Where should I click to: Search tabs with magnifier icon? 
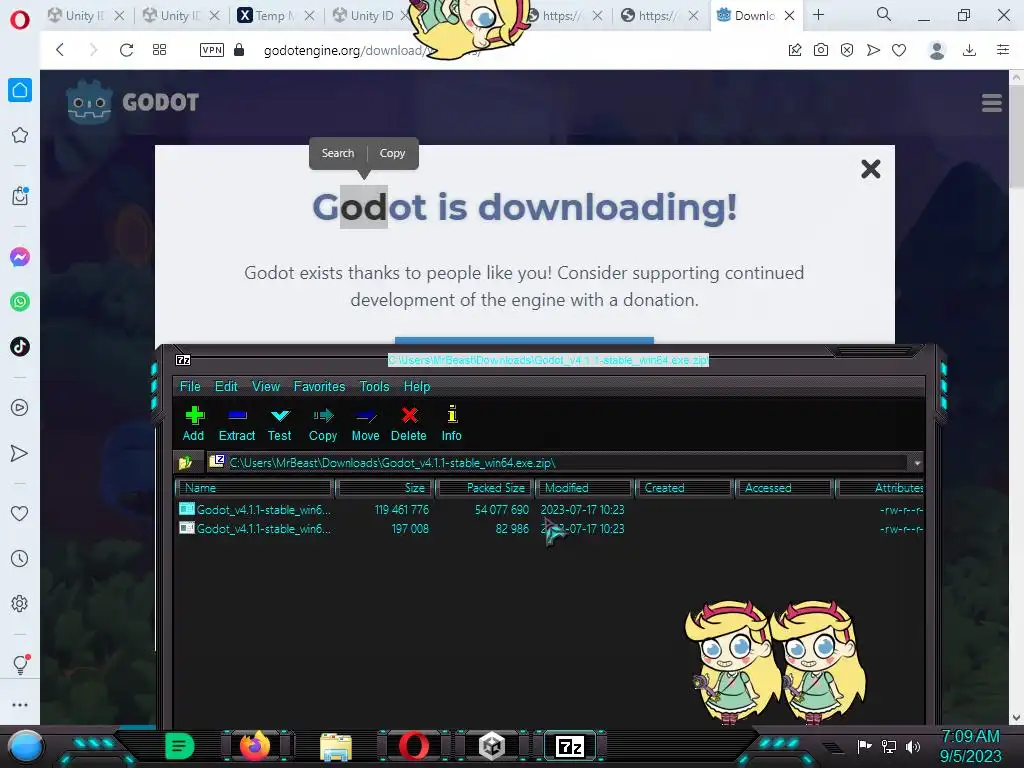pos(884,15)
